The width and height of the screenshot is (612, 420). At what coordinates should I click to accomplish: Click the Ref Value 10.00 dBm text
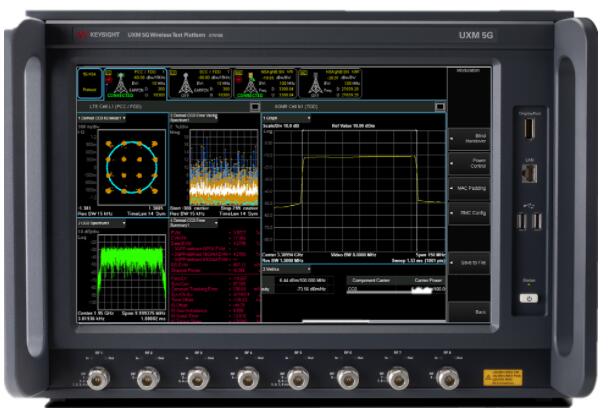tap(353, 126)
